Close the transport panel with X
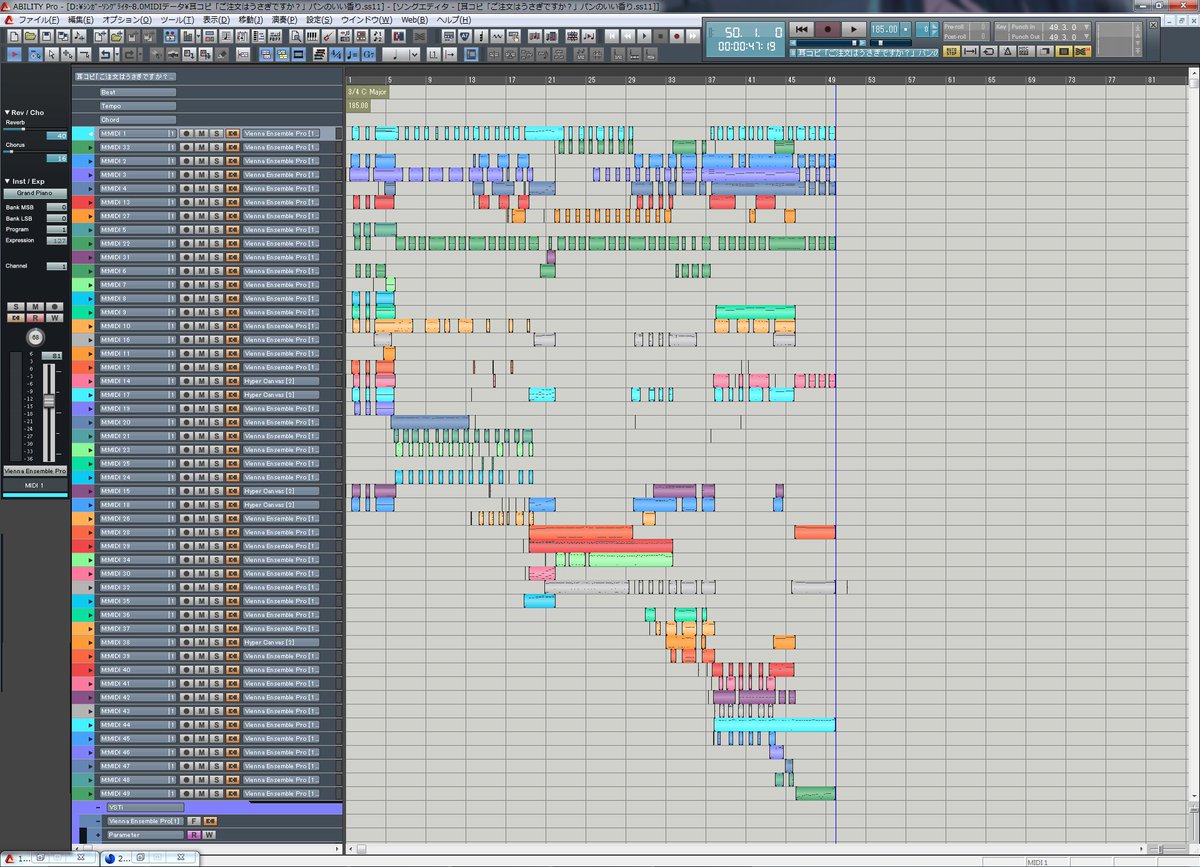Image resolution: width=1200 pixels, height=867 pixels. pyautogui.click(x=1153, y=25)
